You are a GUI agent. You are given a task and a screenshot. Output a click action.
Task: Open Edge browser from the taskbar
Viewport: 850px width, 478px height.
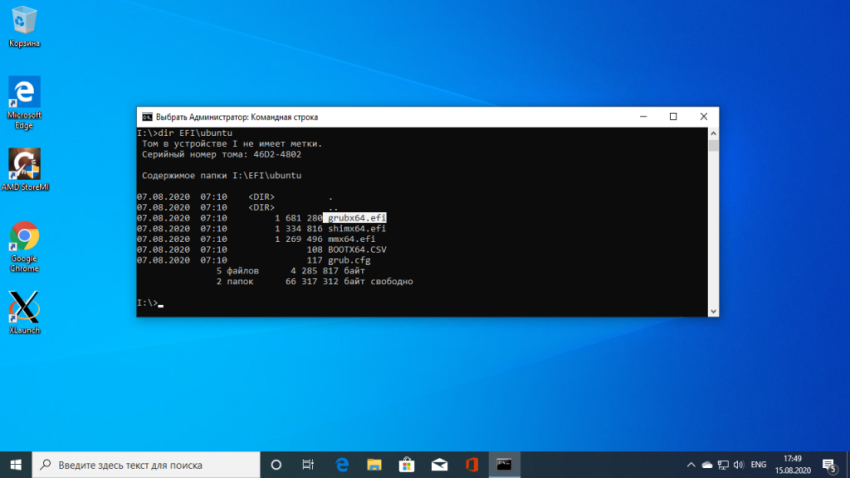click(341, 465)
